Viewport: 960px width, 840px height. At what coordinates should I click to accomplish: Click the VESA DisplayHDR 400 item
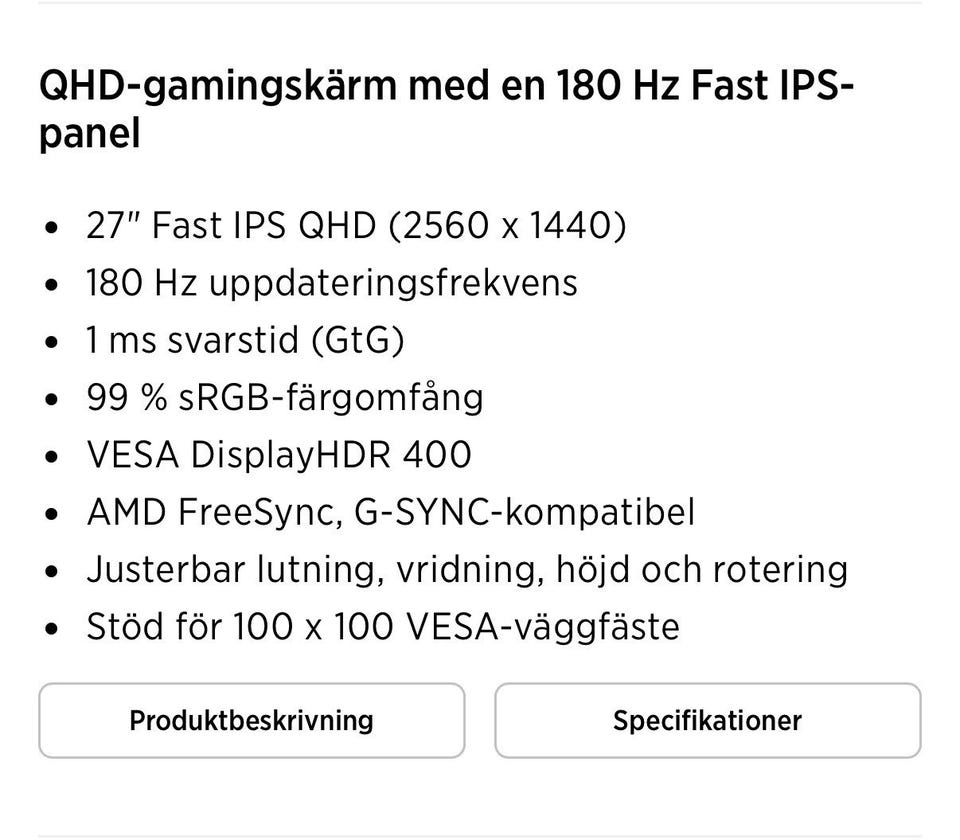pyautogui.click(x=279, y=455)
